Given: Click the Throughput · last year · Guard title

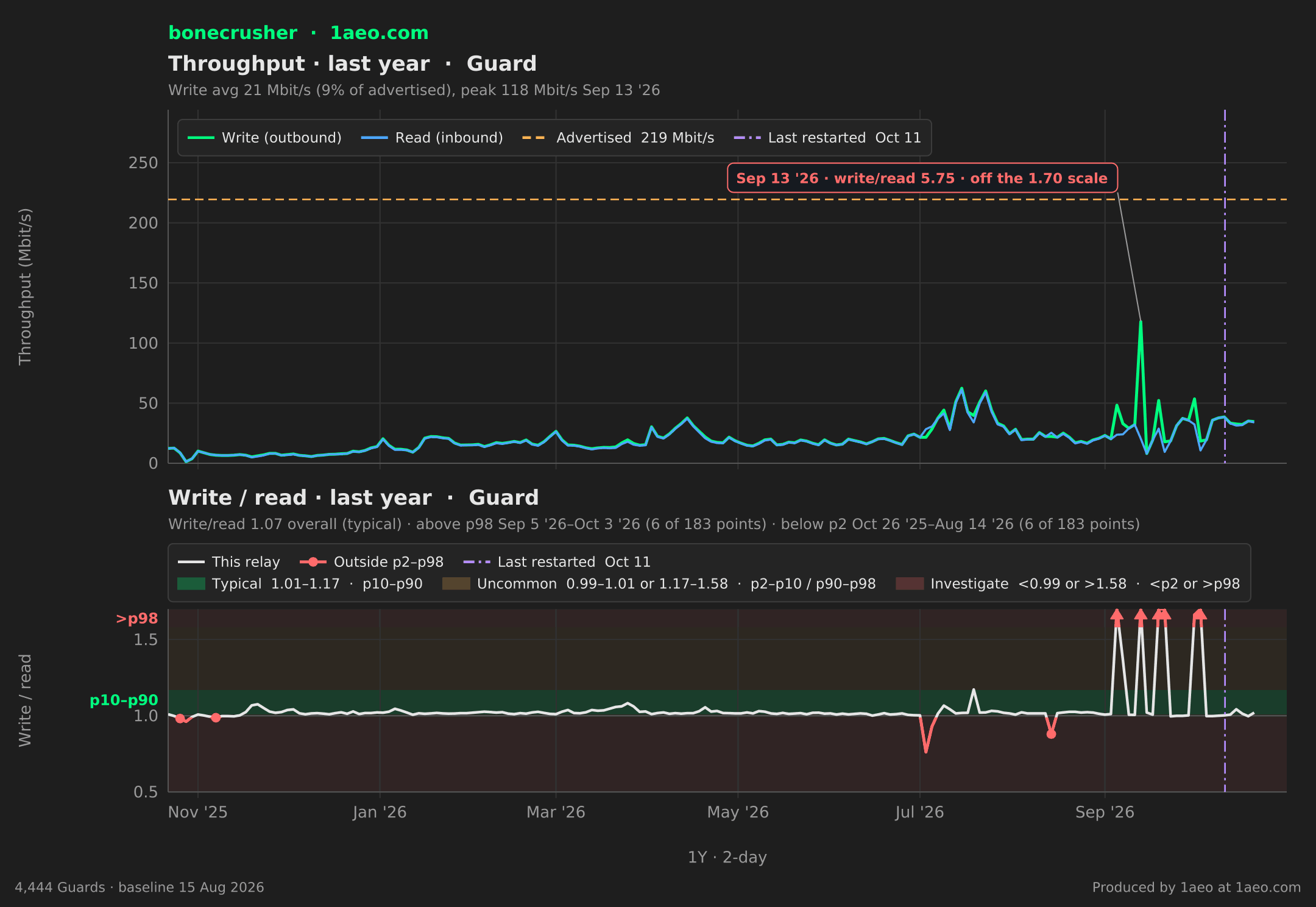Looking at the screenshot, I should 352,64.
